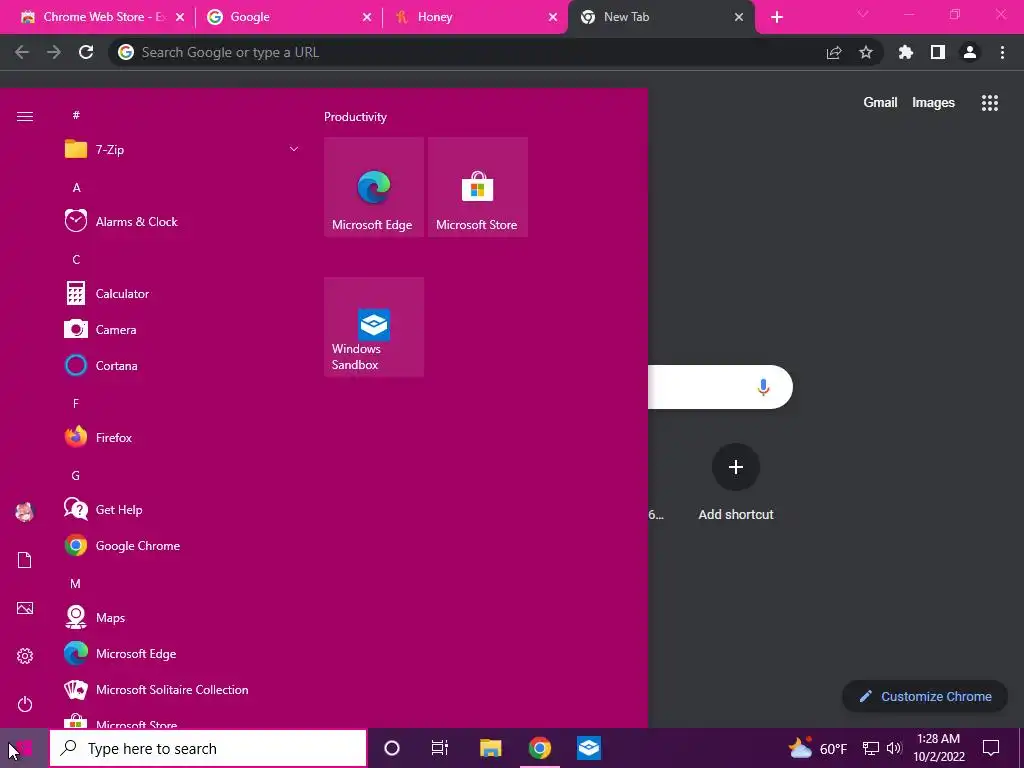
Task: Share this page icon in address bar
Action: click(834, 52)
